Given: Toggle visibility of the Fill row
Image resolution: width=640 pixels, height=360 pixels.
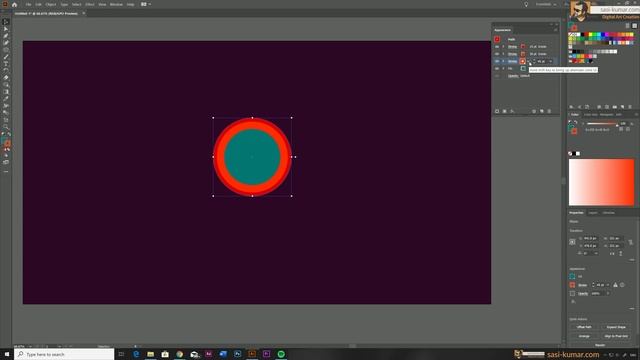Looking at the screenshot, I should click(497, 69).
